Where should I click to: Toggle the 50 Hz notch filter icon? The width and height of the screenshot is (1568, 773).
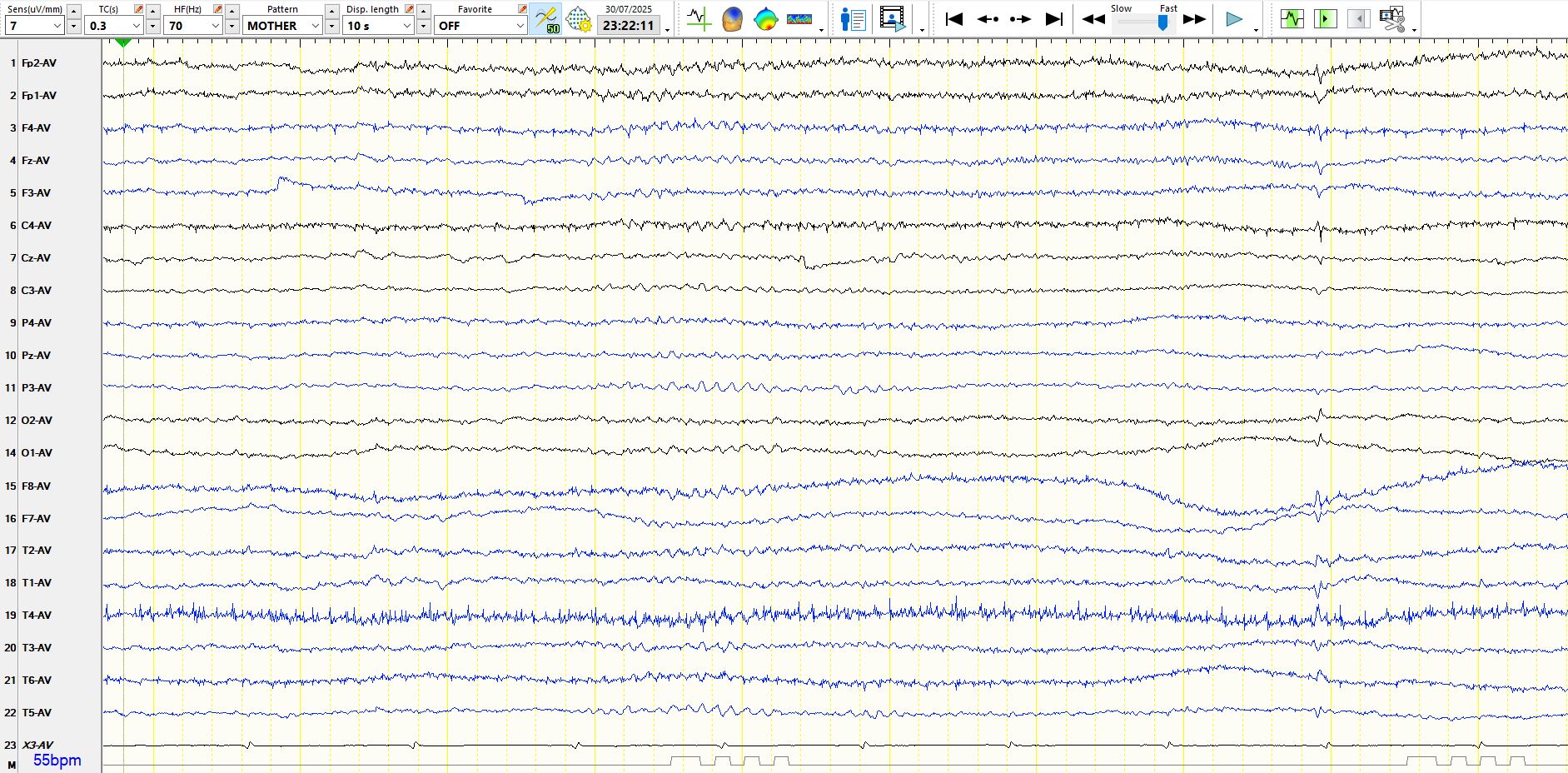point(546,19)
